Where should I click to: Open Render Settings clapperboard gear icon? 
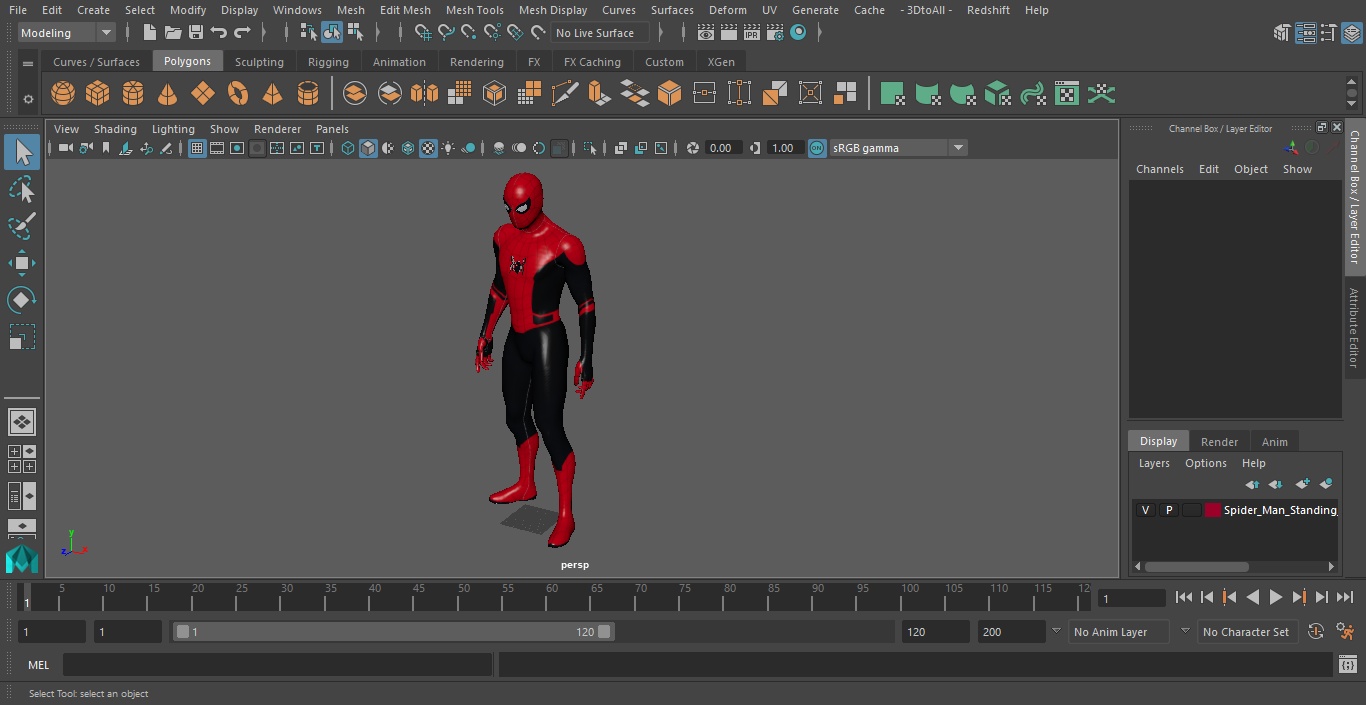(774, 33)
